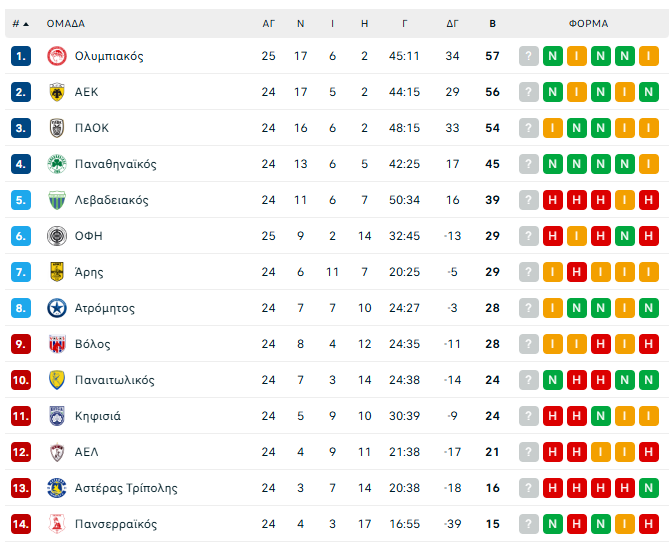Screen dimensions: 670x544
Task: Click the gray ? upcoming match badge for Ολυμπιακός
Action: pyautogui.click(x=529, y=56)
